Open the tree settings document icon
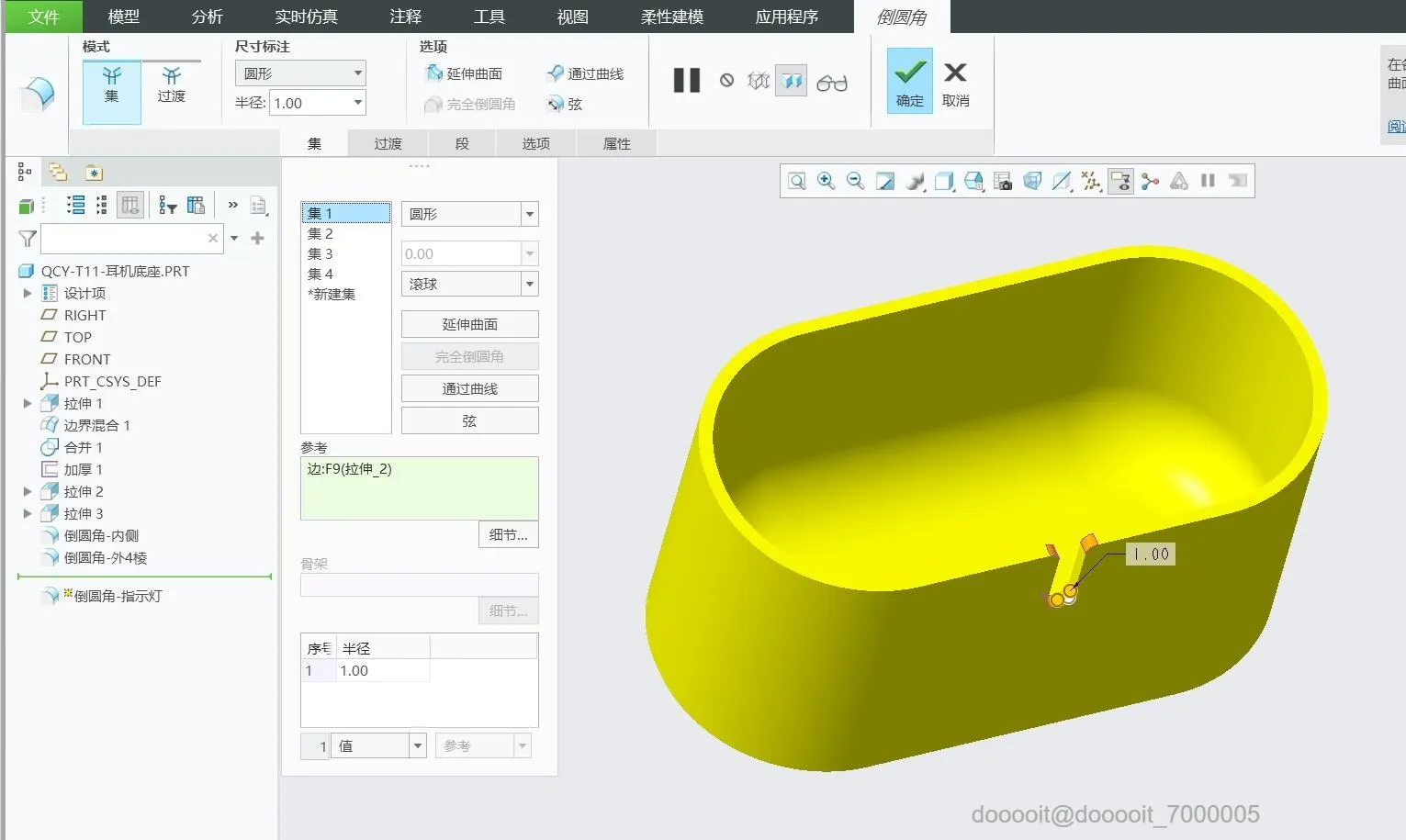Viewport: 1406px width, 840px height. pos(259,206)
